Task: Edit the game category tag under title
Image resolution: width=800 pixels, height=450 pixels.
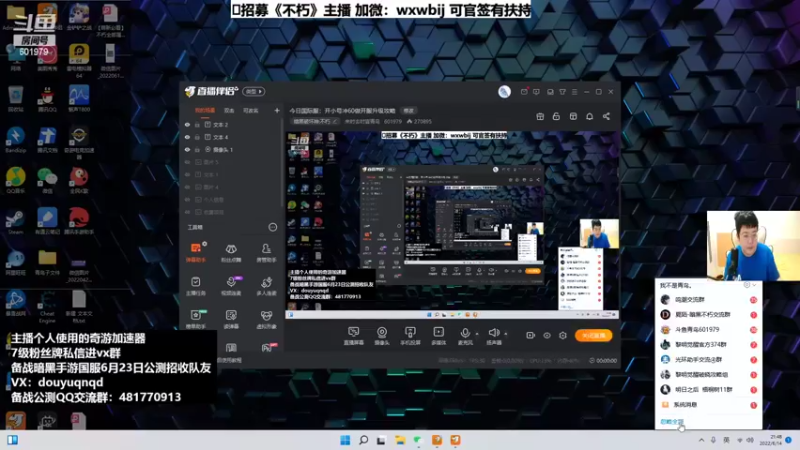Action: pos(314,121)
